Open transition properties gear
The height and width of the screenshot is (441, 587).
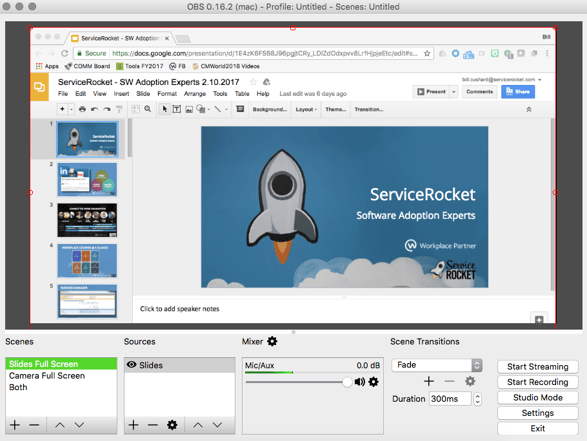tap(470, 381)
